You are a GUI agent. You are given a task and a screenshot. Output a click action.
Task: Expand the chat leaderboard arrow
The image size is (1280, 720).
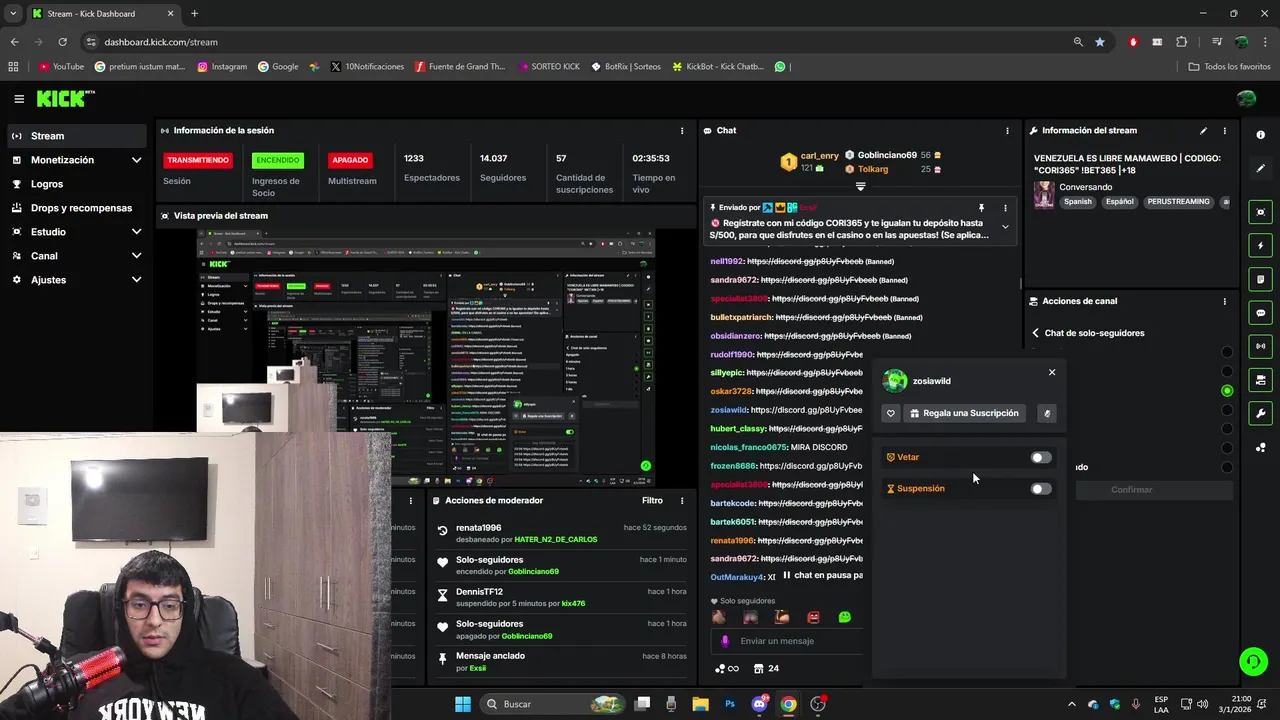tap(860, 186)
